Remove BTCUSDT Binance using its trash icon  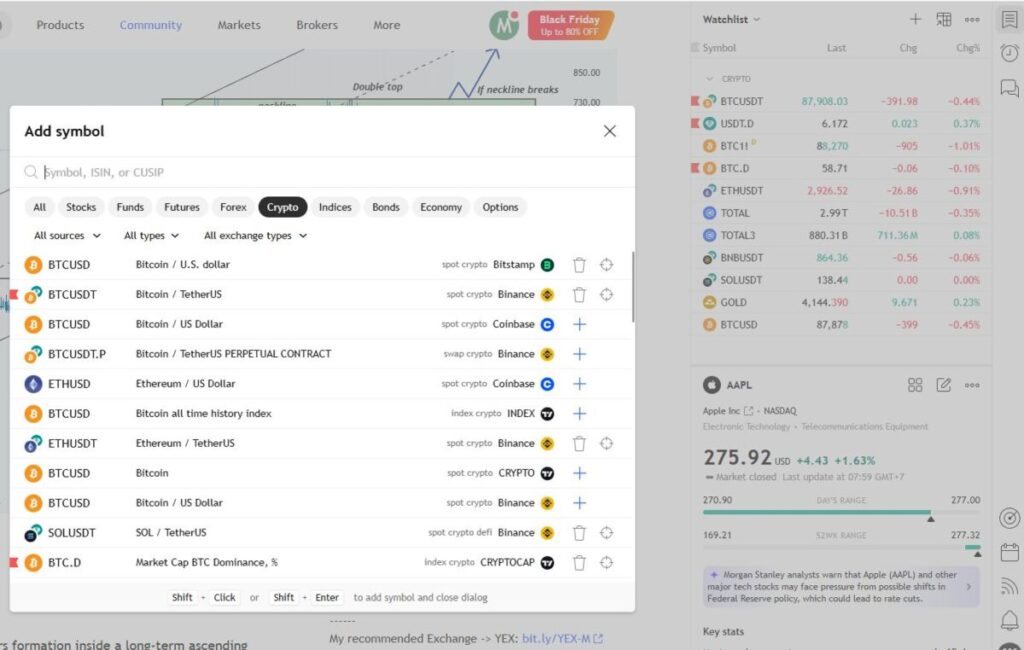tap(579, 294)
